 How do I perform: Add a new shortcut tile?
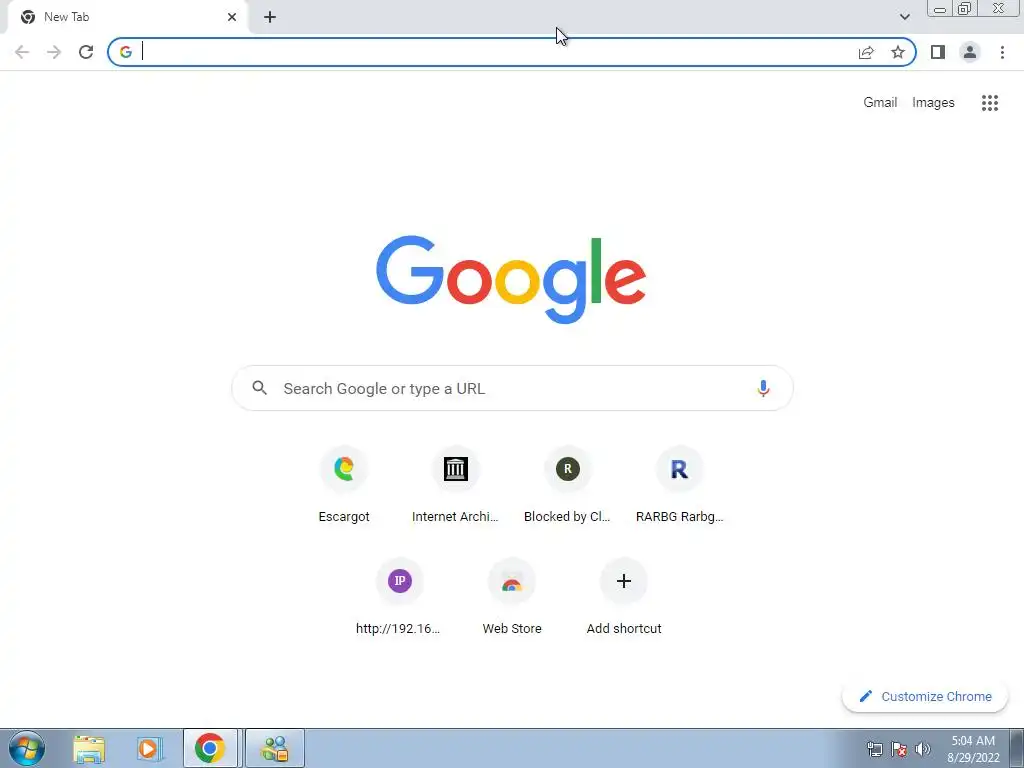pyautogui.click(x=624, y=597)
